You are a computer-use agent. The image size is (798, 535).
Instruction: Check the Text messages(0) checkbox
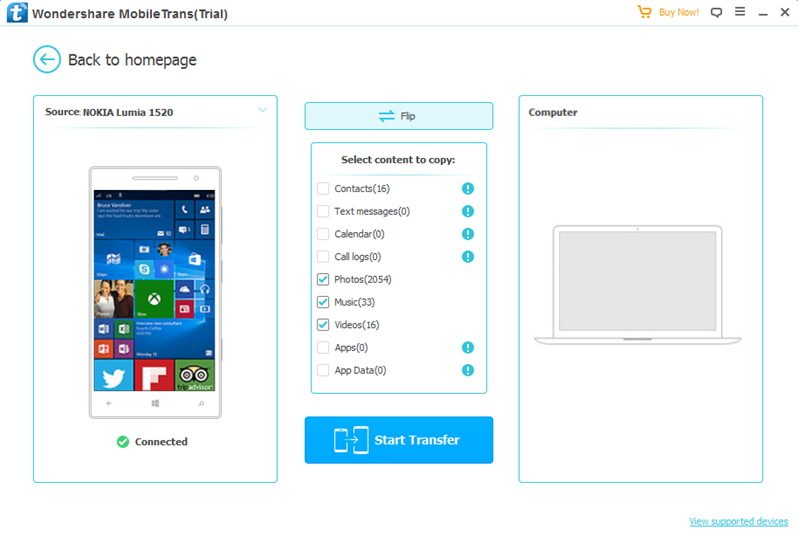pos(323,211)
